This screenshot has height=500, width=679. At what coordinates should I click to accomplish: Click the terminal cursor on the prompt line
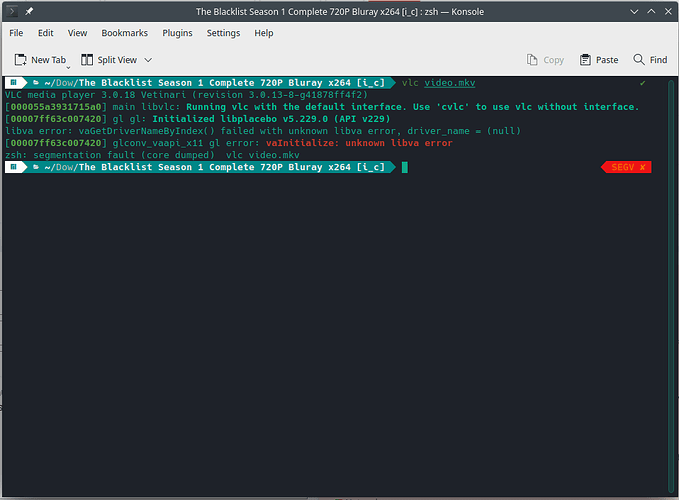click(x=405, y=167)
